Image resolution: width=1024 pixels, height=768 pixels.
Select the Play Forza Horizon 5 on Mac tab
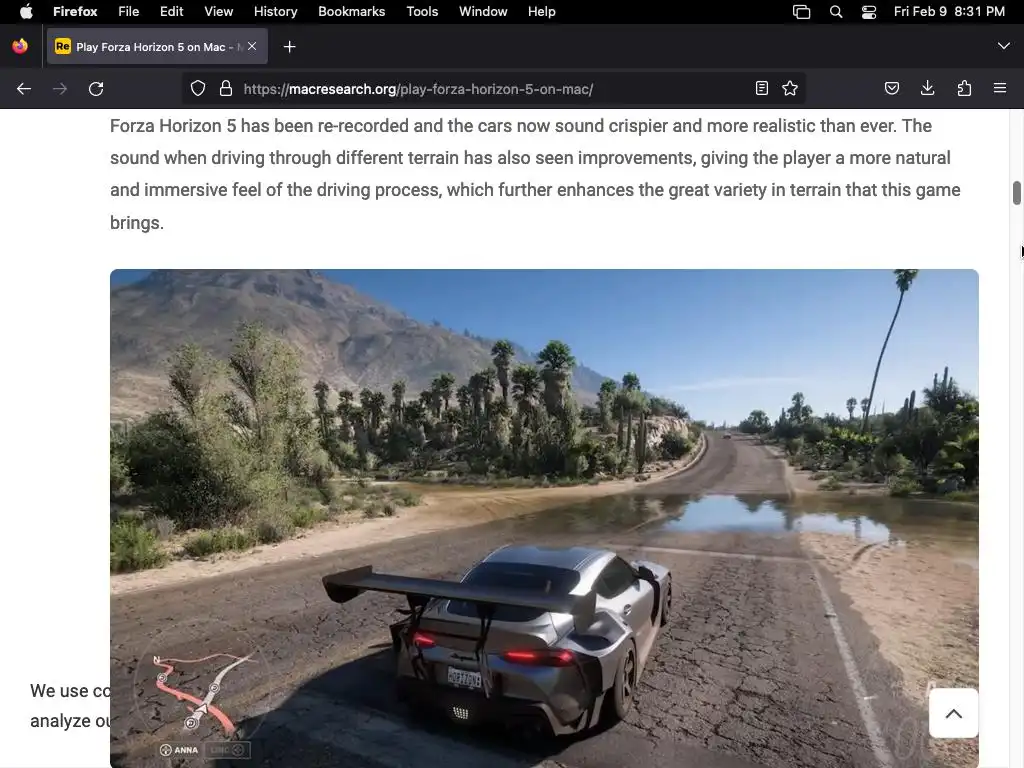[157, 46]
